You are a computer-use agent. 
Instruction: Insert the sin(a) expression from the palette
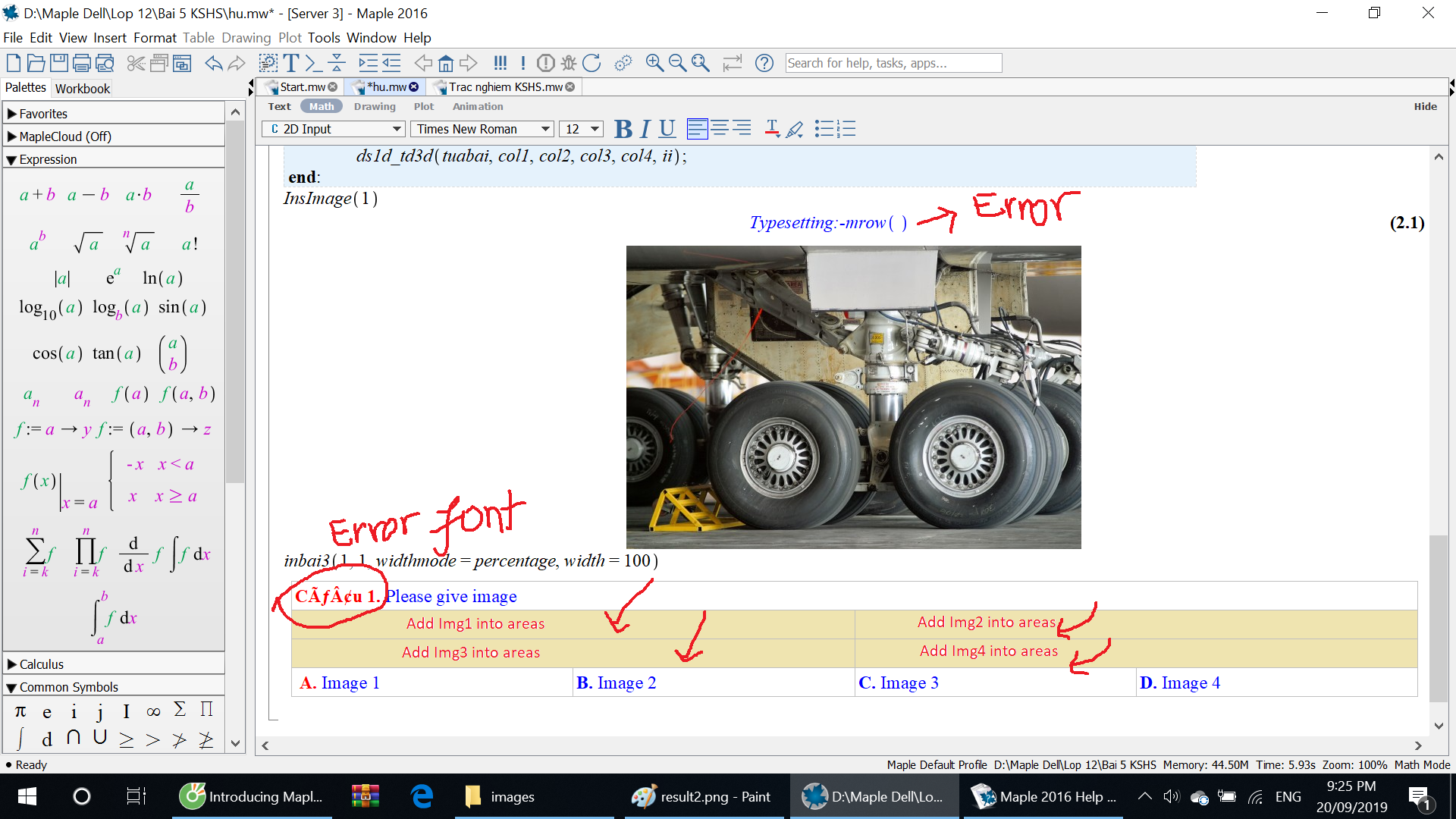pos(182,307)
